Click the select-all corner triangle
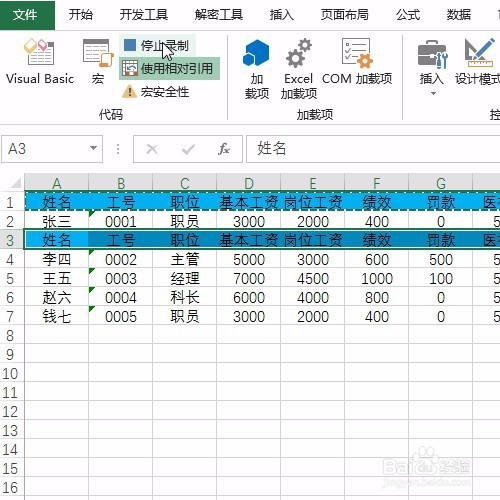This screenshot has width=500, height=500. coord(15,183)
